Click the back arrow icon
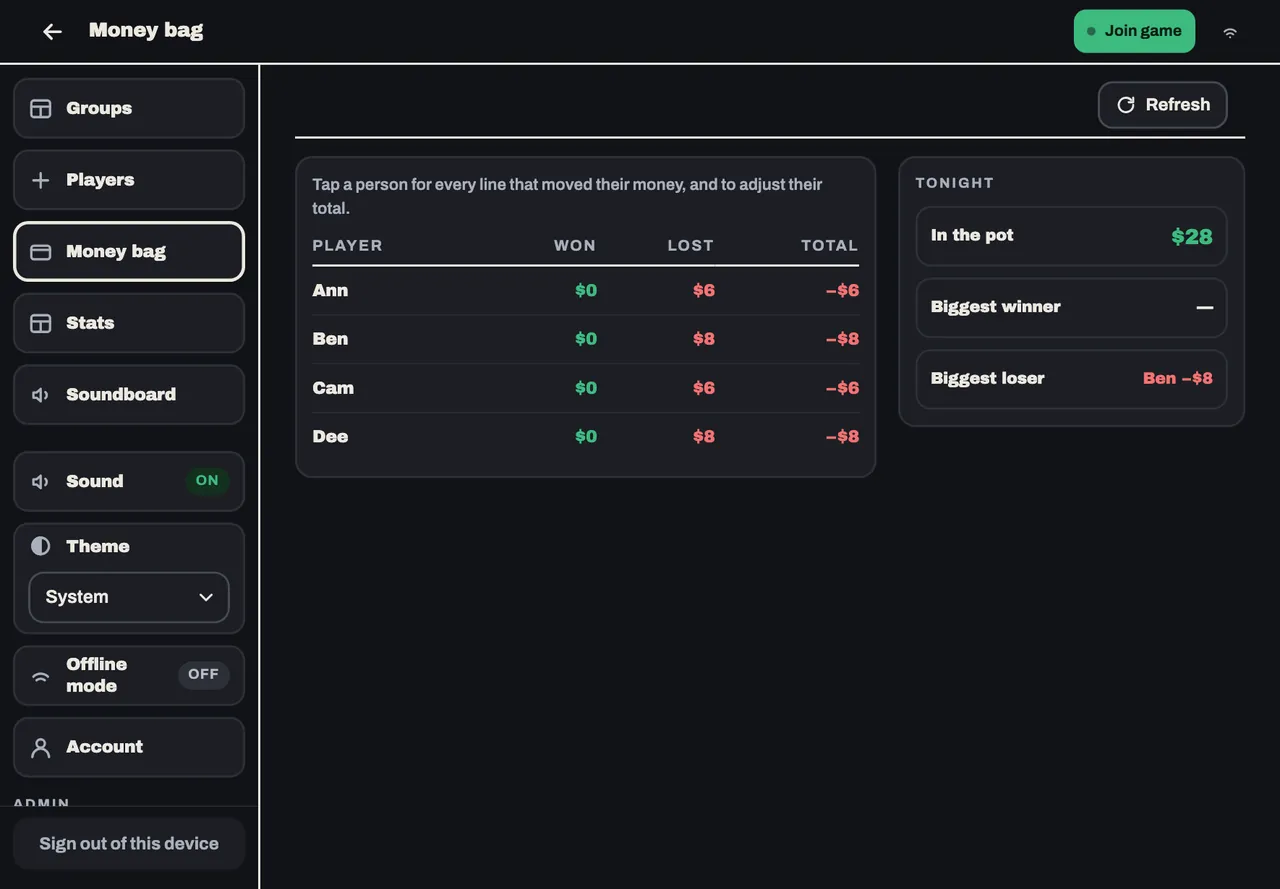 (x=52, y=32)
